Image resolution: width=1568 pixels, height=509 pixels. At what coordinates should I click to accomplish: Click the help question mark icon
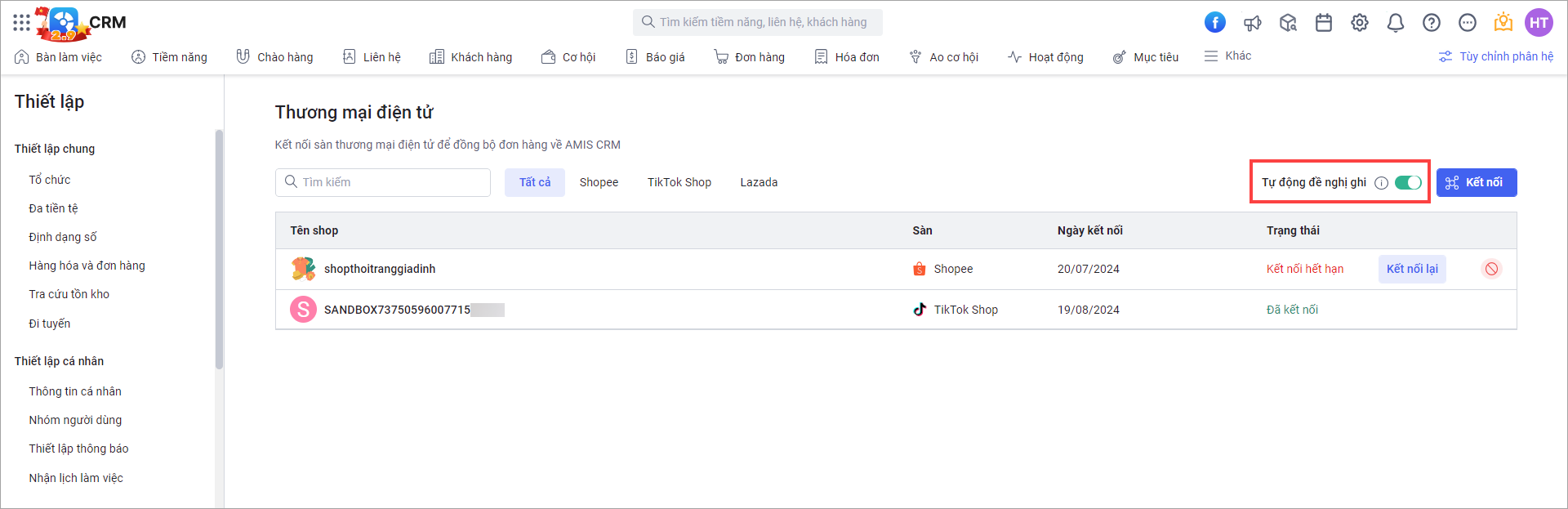coord(1432,23)
